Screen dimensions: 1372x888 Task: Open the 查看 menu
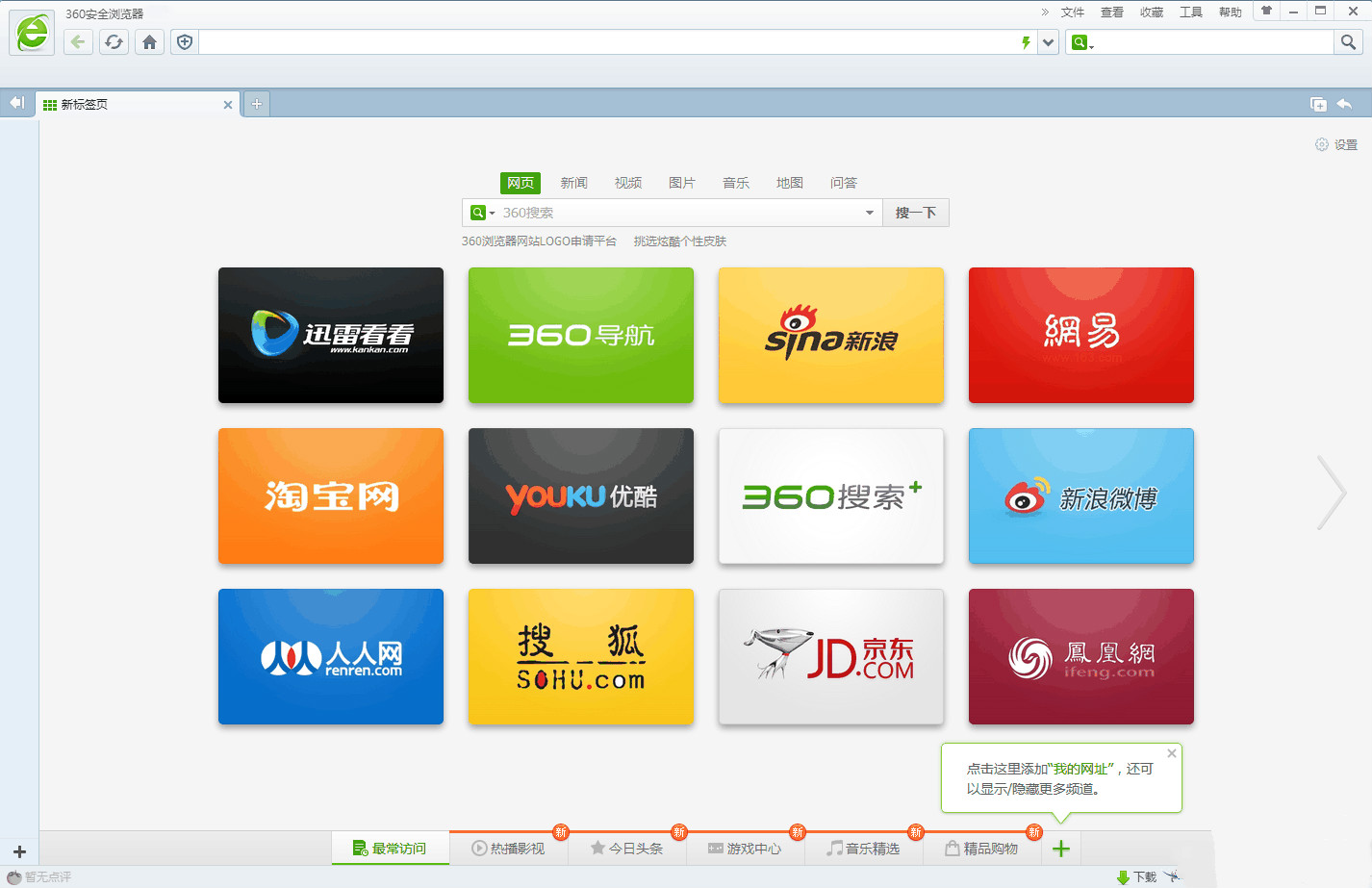pyautogui.click(x=1111, y=13)
